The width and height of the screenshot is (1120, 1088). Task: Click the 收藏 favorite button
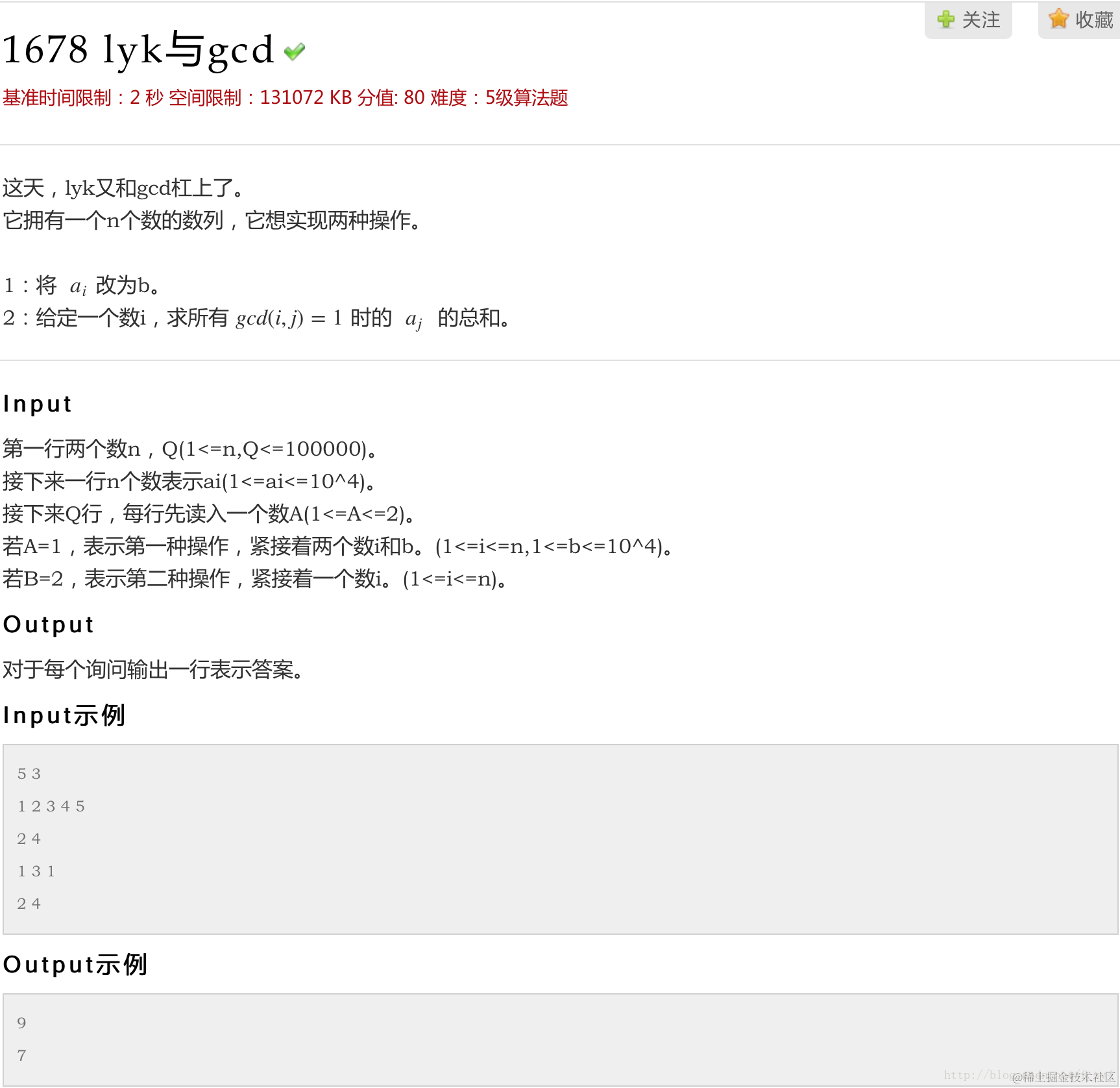1080,19
